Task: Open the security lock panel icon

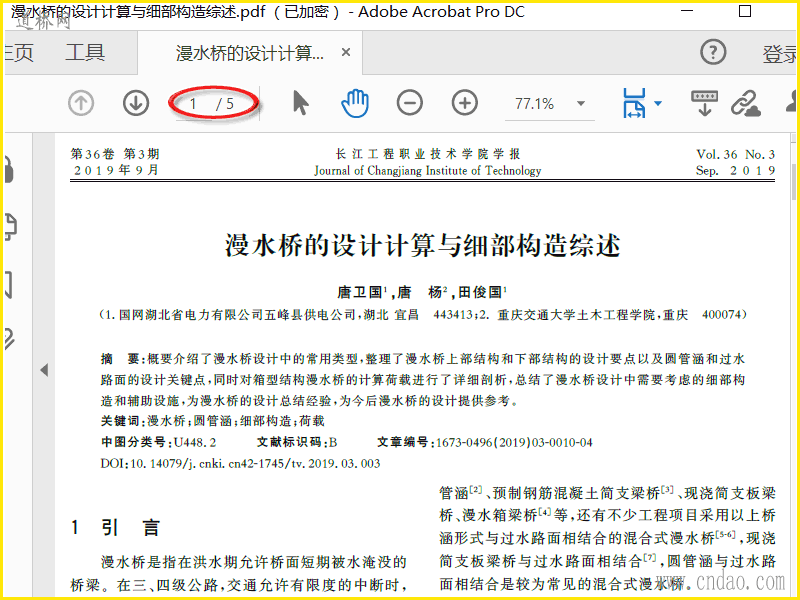Action: click(9, 170)
